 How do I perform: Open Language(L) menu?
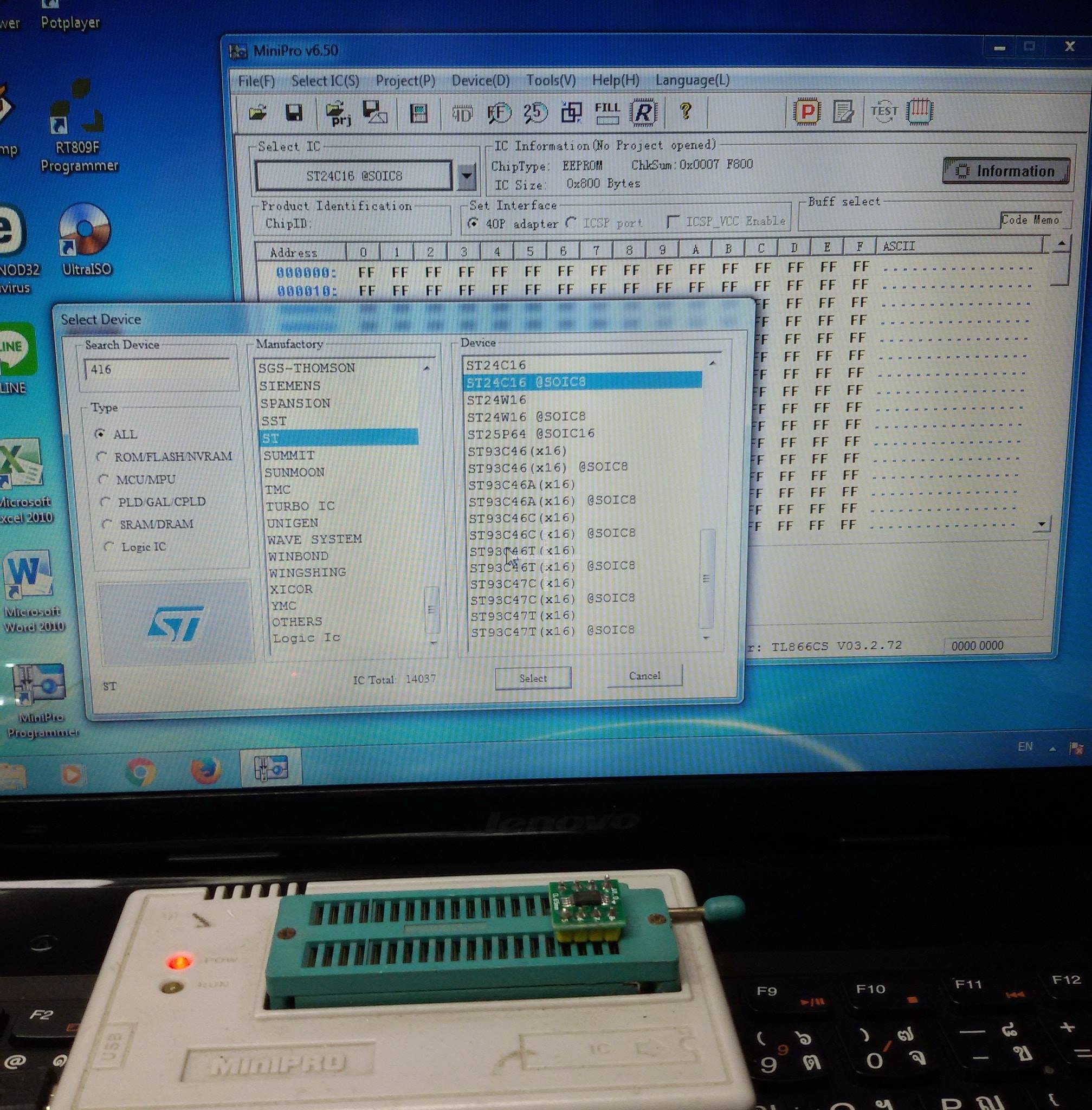point(692,80)
